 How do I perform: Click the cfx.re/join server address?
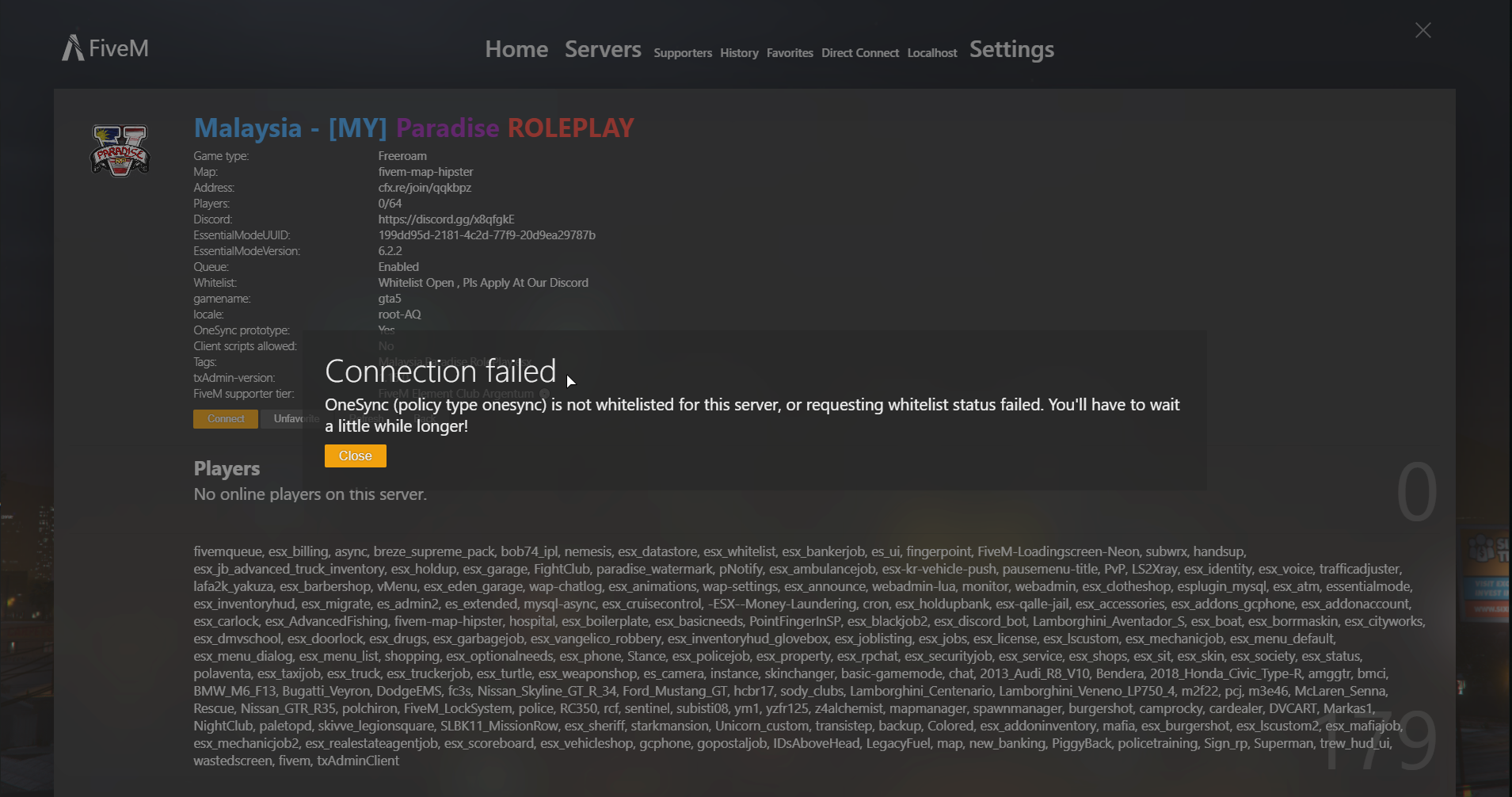point(425,188)
